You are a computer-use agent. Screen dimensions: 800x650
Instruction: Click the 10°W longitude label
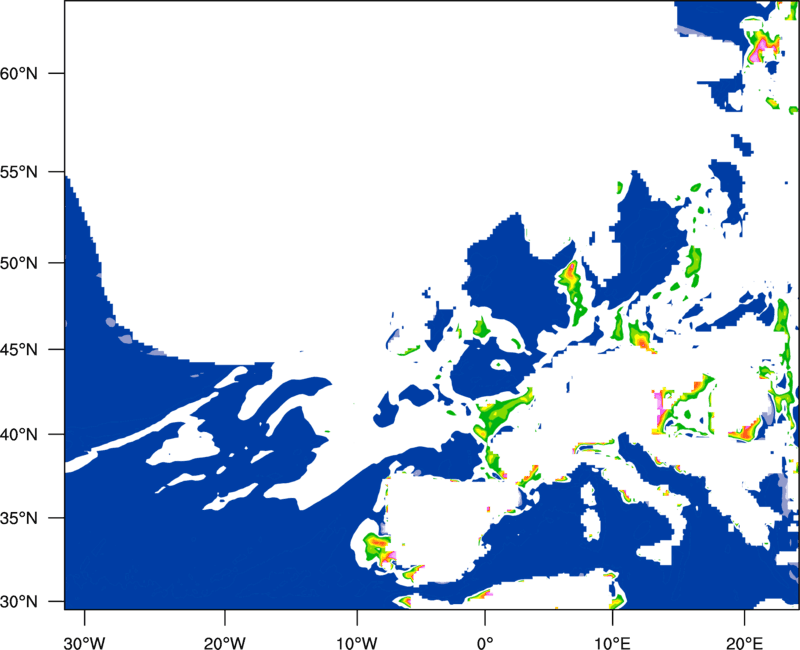click(x=356, y=643)
